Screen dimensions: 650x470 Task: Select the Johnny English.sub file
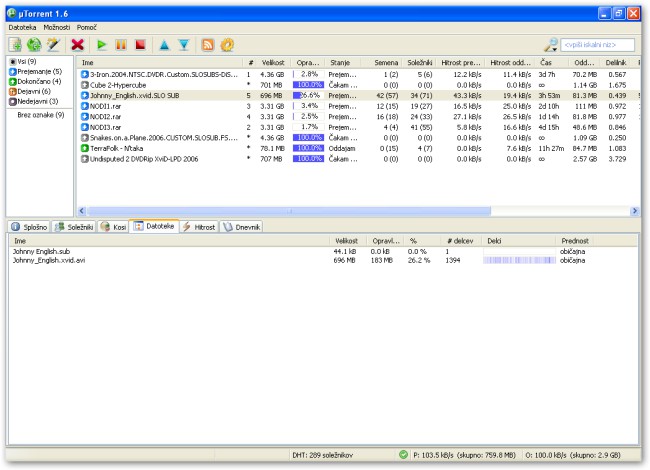323,252
